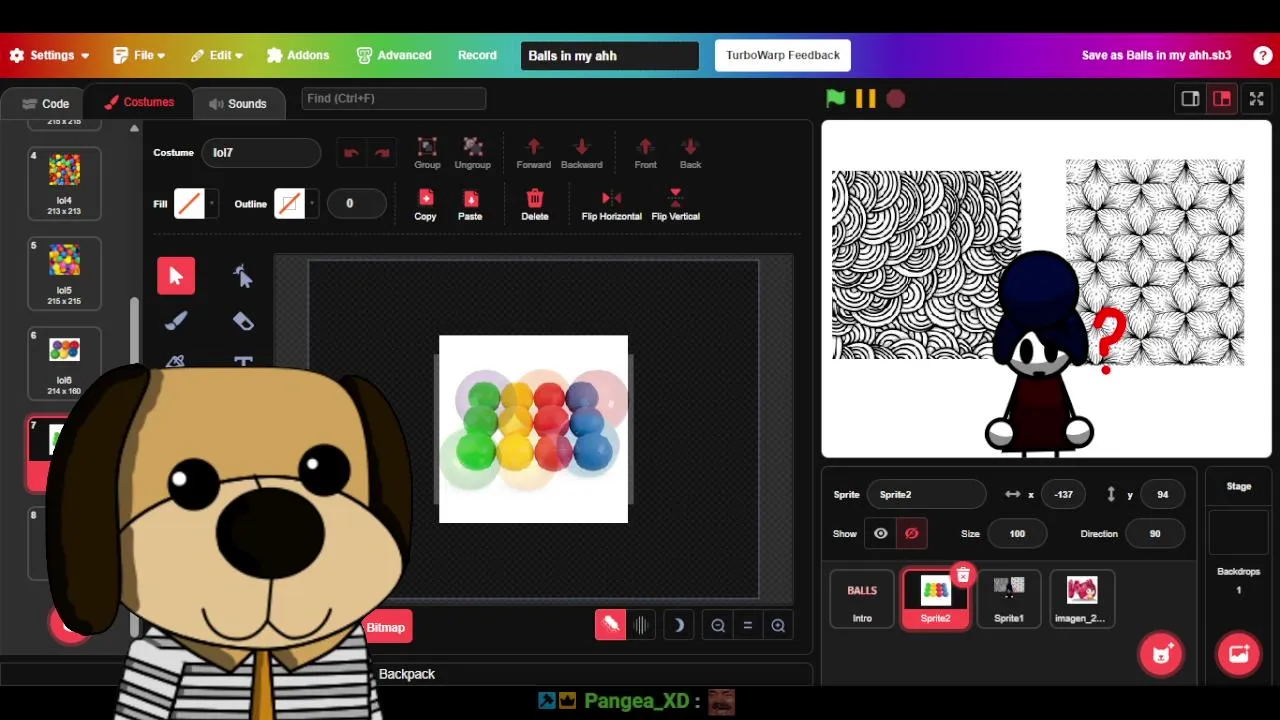
Task: Click the outline width field
Action: (357, 204)
